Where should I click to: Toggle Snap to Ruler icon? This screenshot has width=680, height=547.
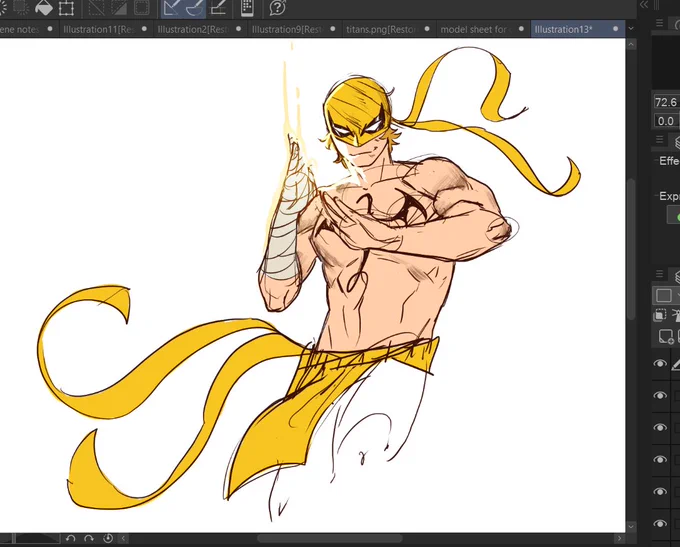click(x=172, y=8)
